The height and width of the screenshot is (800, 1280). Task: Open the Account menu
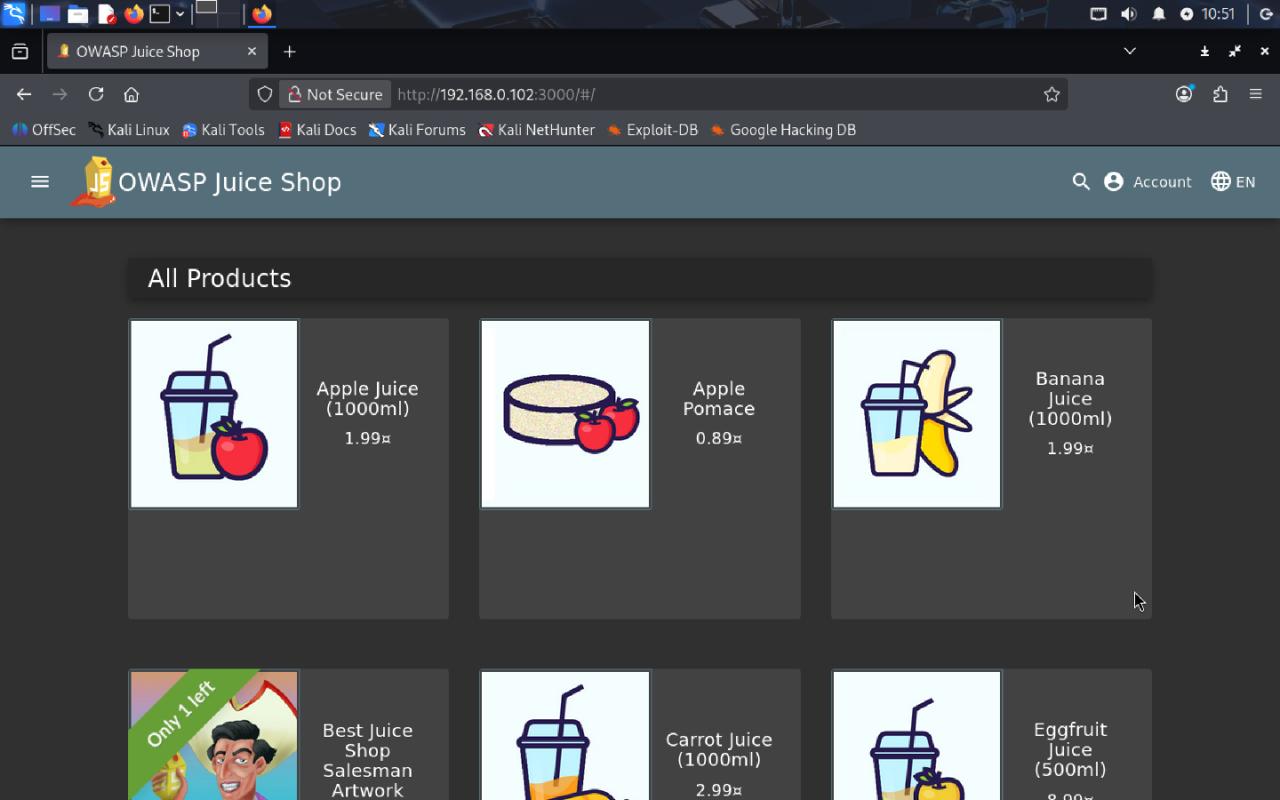click(x=1148, y=182)
